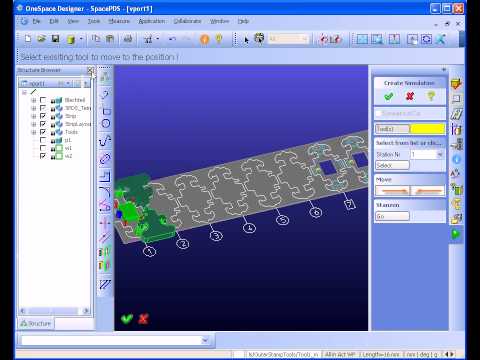Select the spline curve tool
The image size is (480, 360).
coord(105,141)
